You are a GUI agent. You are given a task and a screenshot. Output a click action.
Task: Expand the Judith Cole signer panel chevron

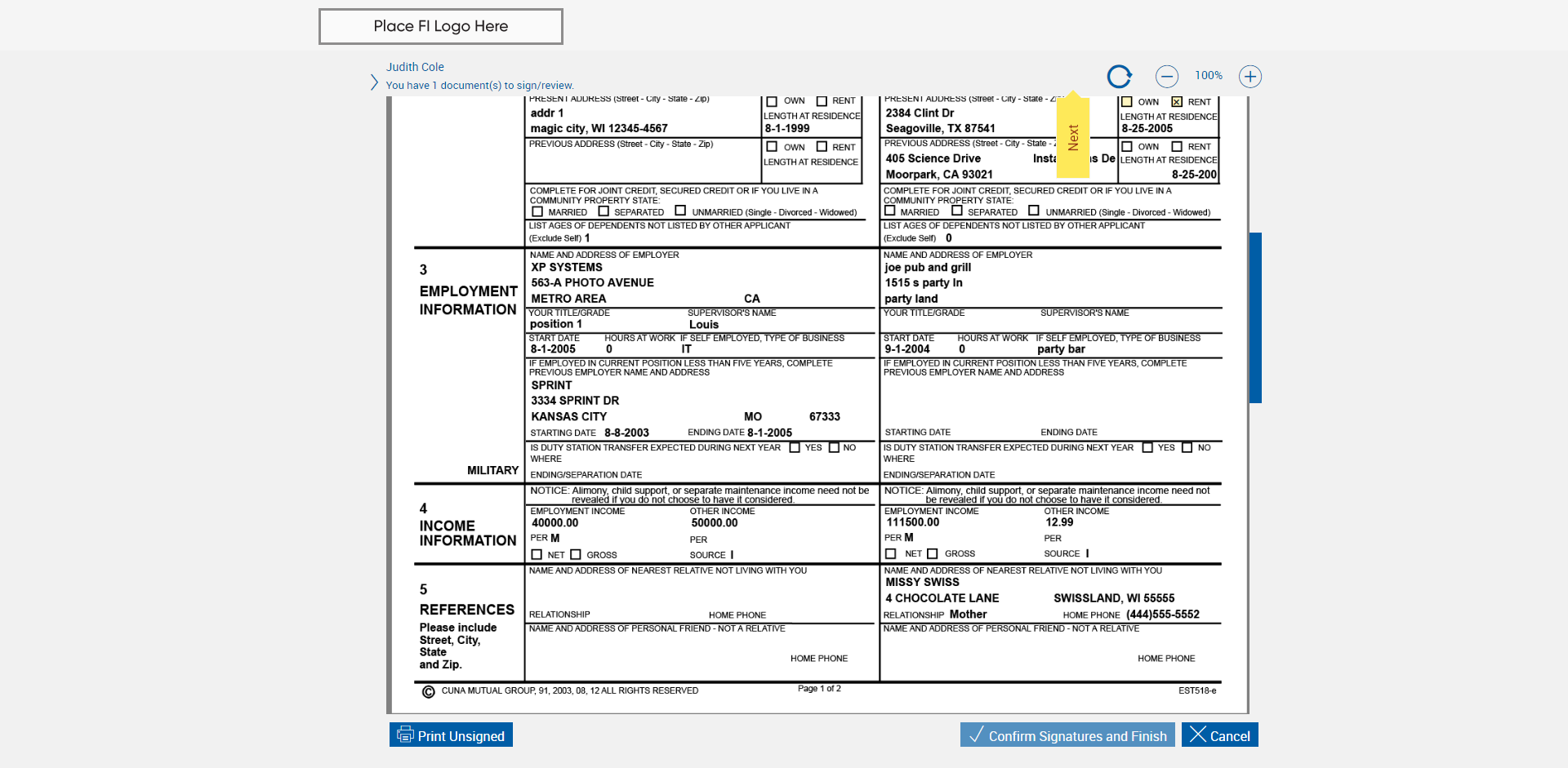pos(374,82)
